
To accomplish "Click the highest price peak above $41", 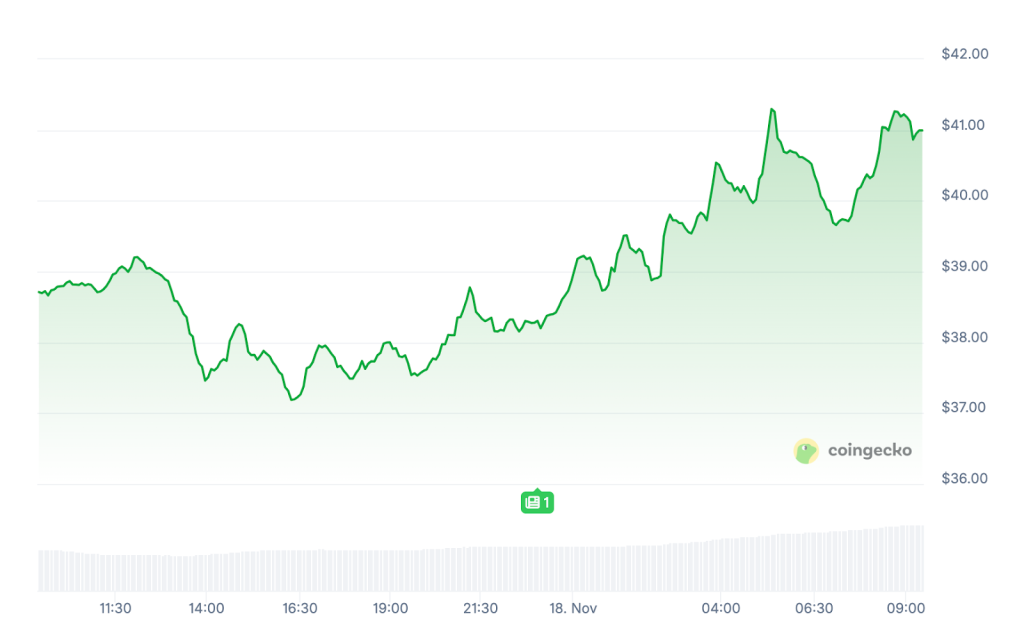I will click(772, 109).
